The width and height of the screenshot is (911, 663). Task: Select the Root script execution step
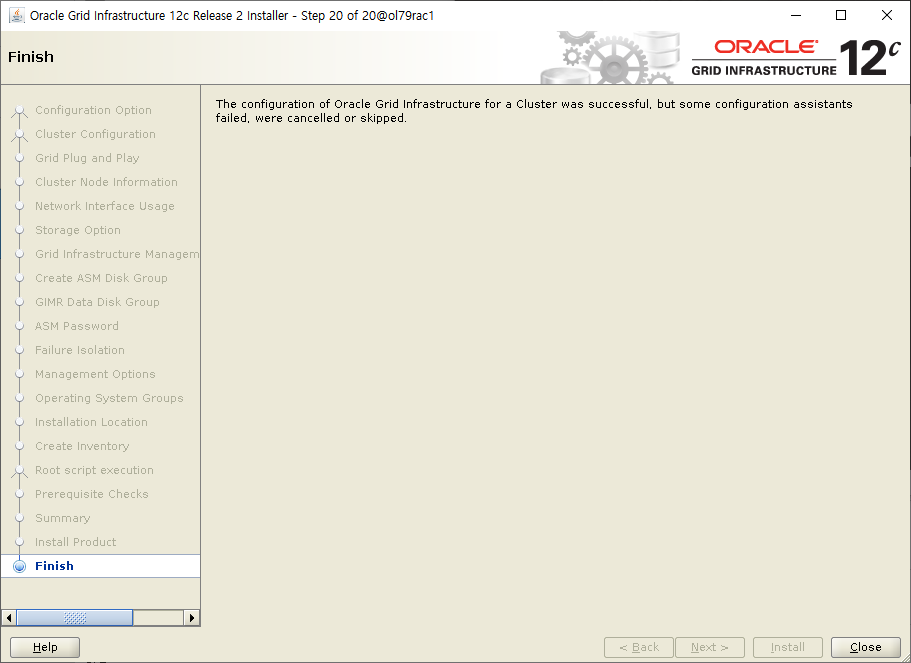pyautogui.click(x=94, y=470)
